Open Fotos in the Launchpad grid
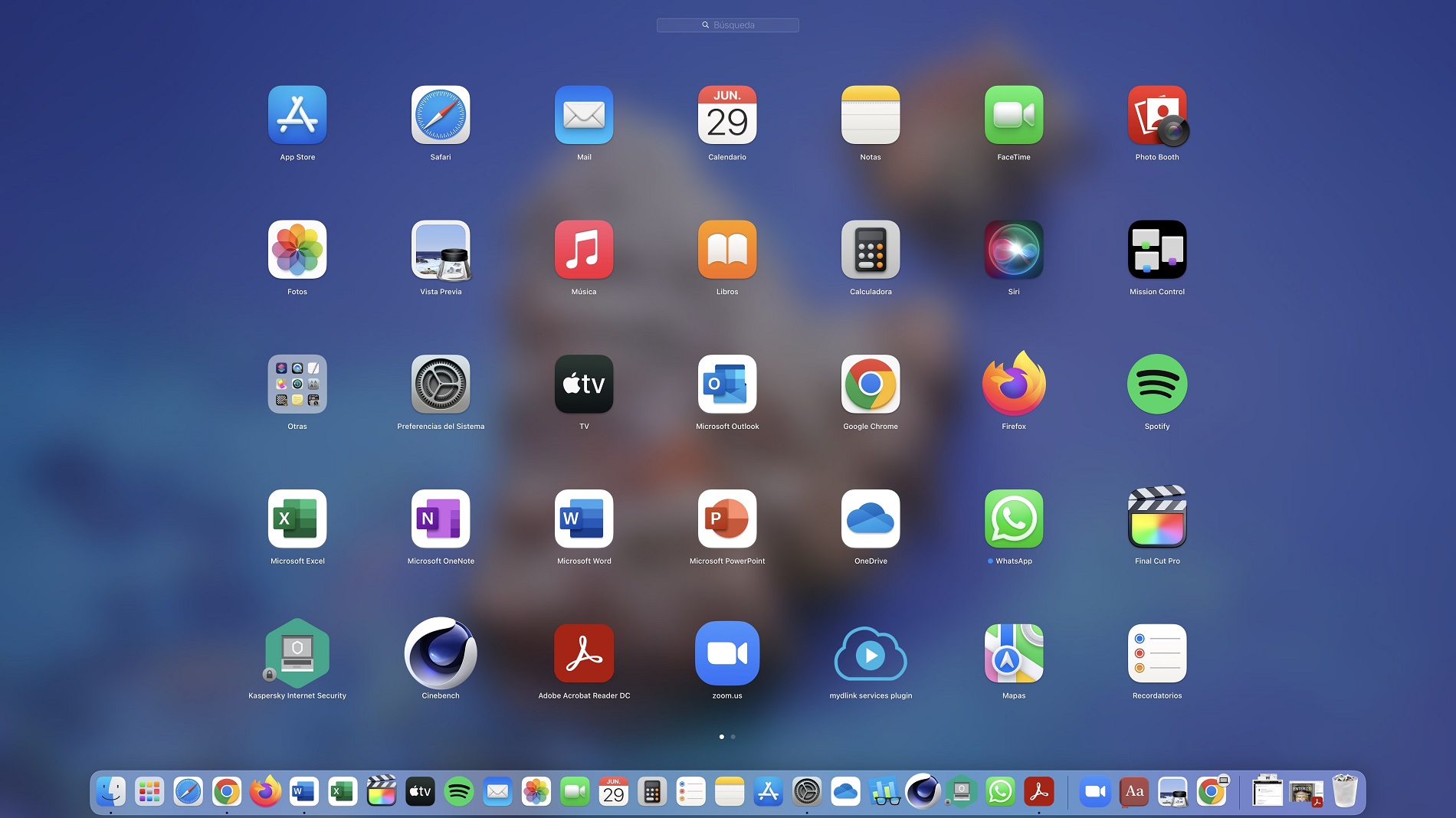 click(x=297, y=250)
